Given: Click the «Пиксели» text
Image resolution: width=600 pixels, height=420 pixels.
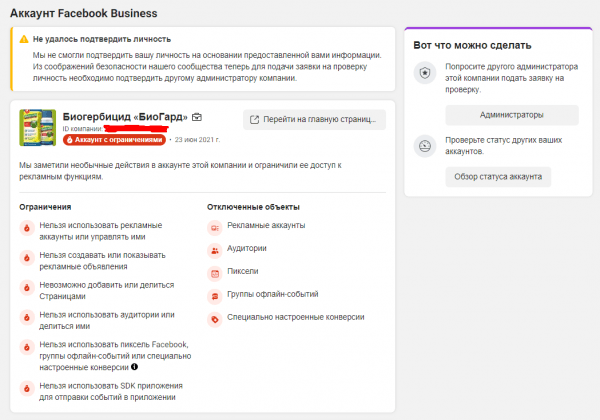Looking at the screenshot, I should tap(243, 271).
